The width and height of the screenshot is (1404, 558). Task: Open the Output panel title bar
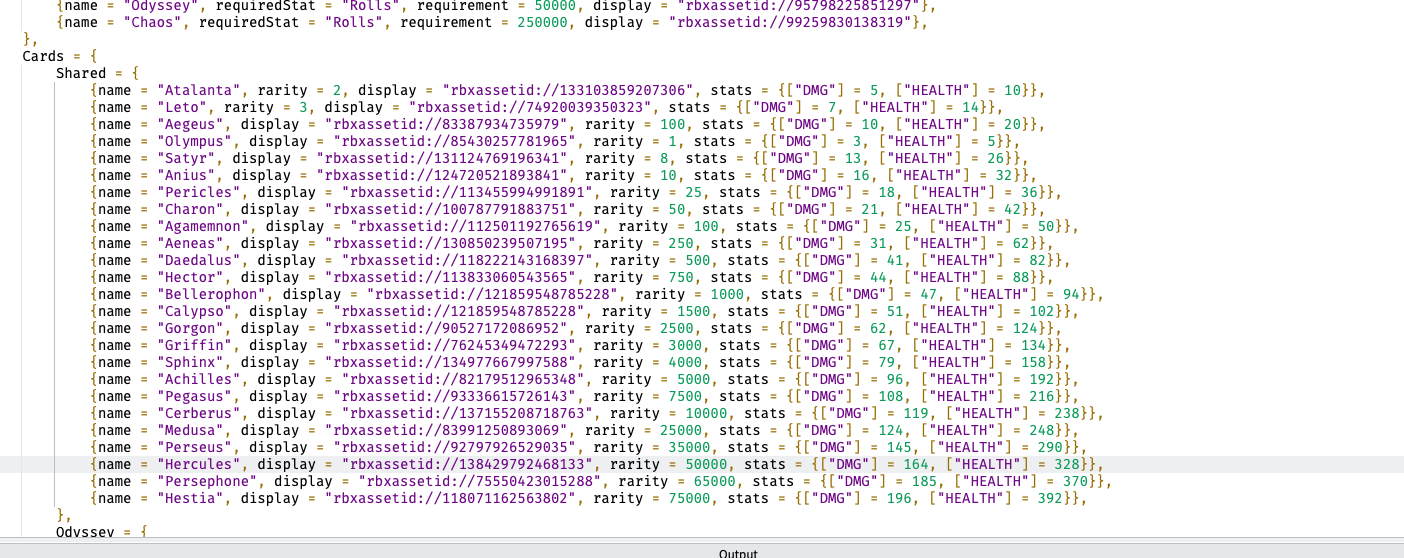737,552
